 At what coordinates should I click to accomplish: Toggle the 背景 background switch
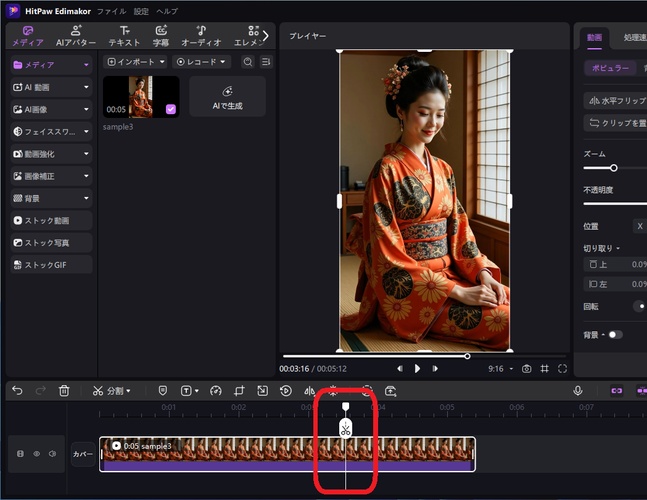[615, 335]
